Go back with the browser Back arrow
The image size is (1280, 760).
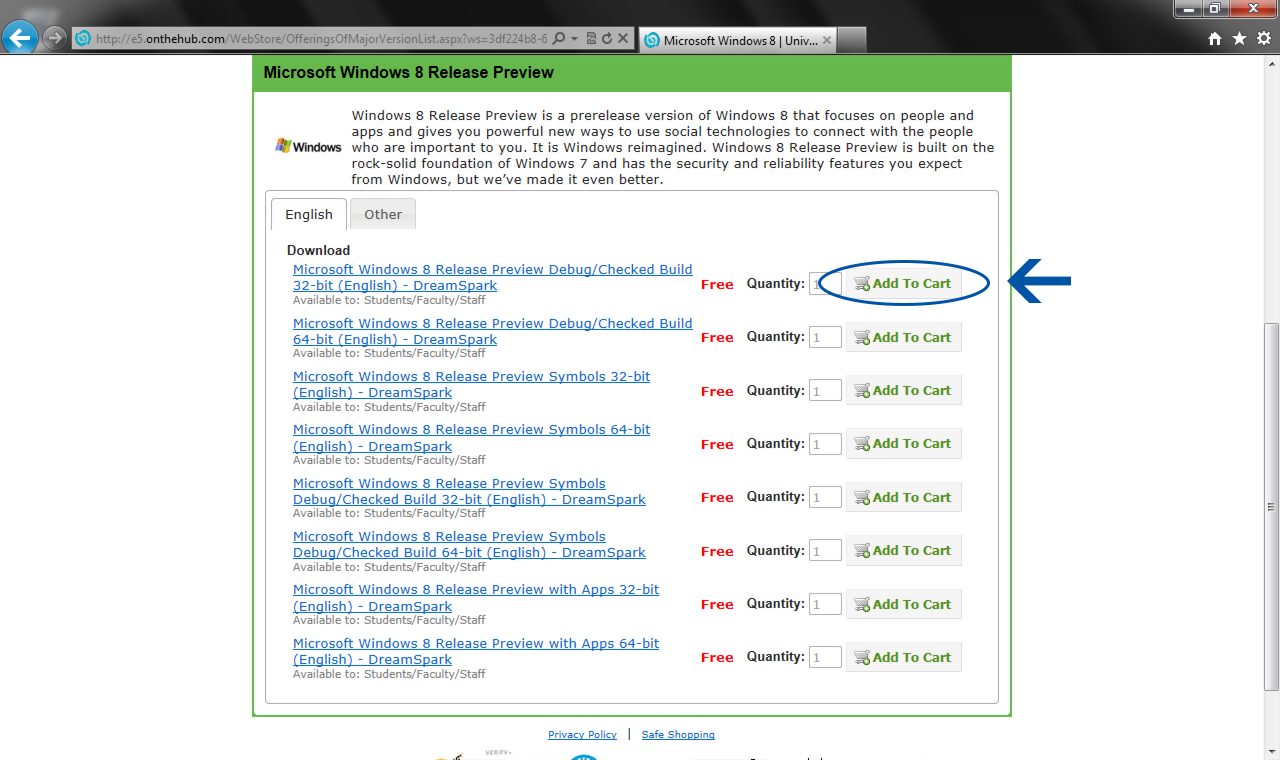pos(20,39)
